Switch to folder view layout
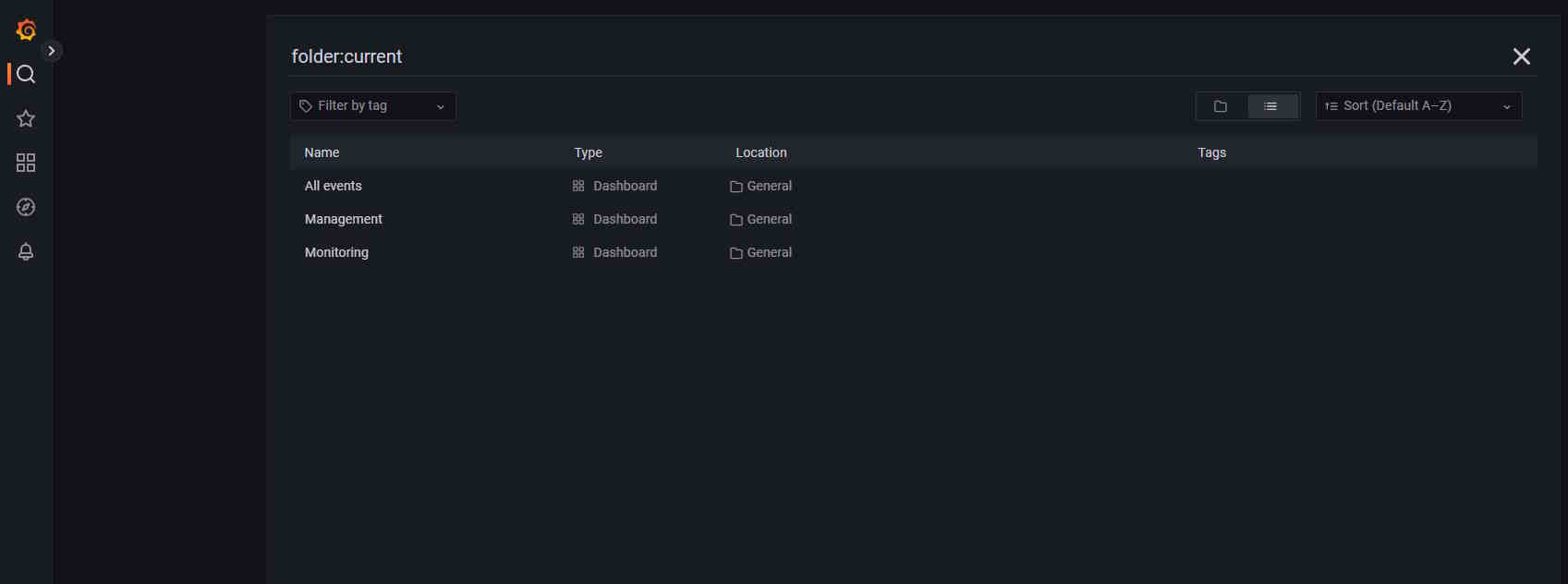This screenshot has height=584, width=1568. (1221, 106)
